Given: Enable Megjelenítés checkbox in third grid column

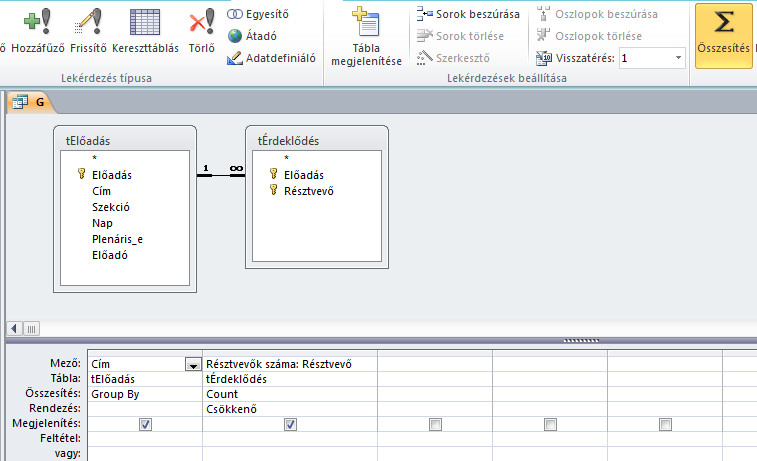Looking at the screenshot, I should tap(435, 424).
